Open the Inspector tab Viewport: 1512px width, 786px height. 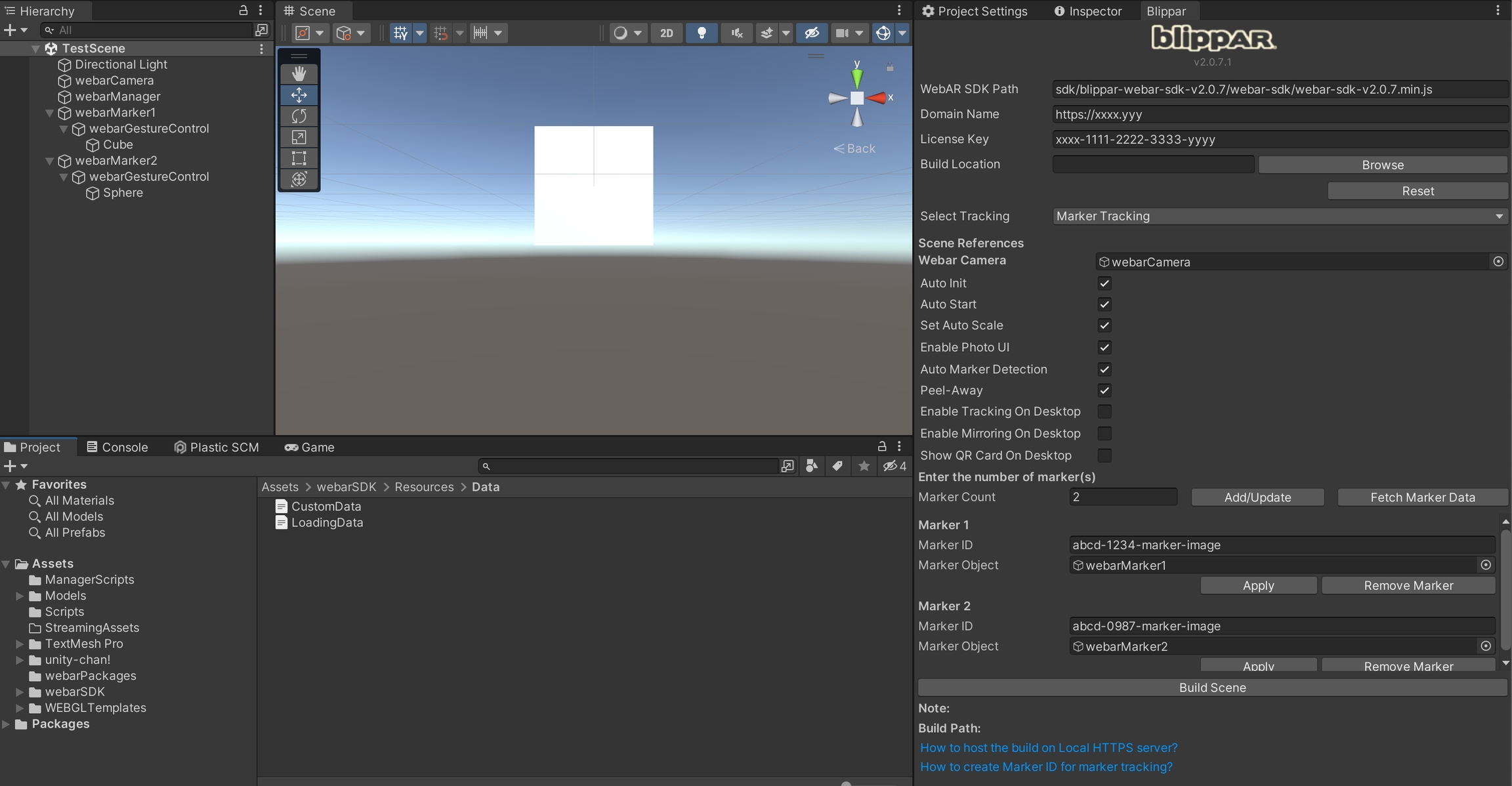[1087, 11]
